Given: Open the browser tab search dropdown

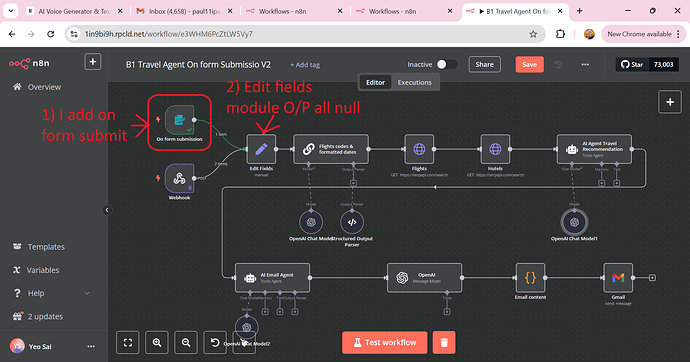Looking at the screenshot, I should 11,11.
